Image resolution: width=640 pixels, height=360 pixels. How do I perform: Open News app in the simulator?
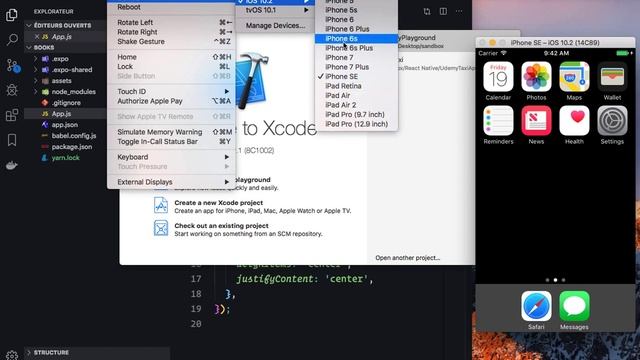pos(536,120)
